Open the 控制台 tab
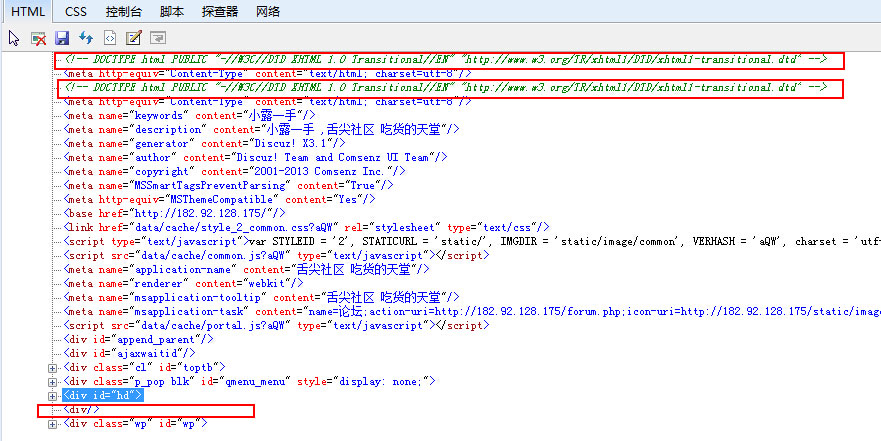Viewport: 881px width, 441px height. [x=124, y=12]
